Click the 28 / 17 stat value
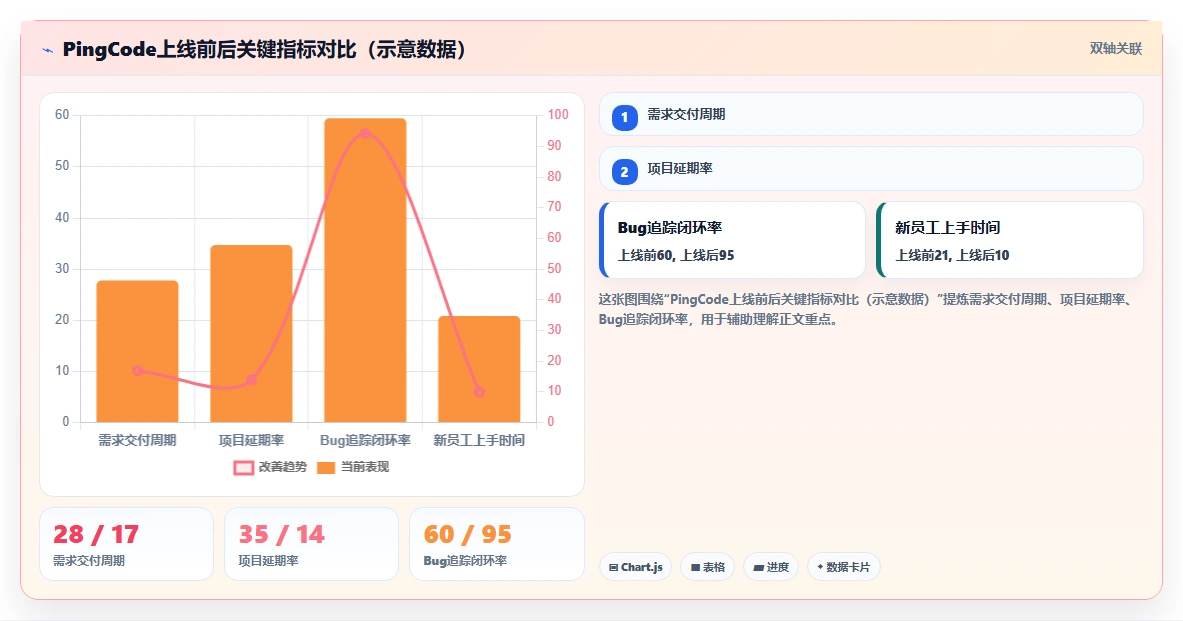Viewport: 1183px width, 621px height. click(x=96, y=534)
